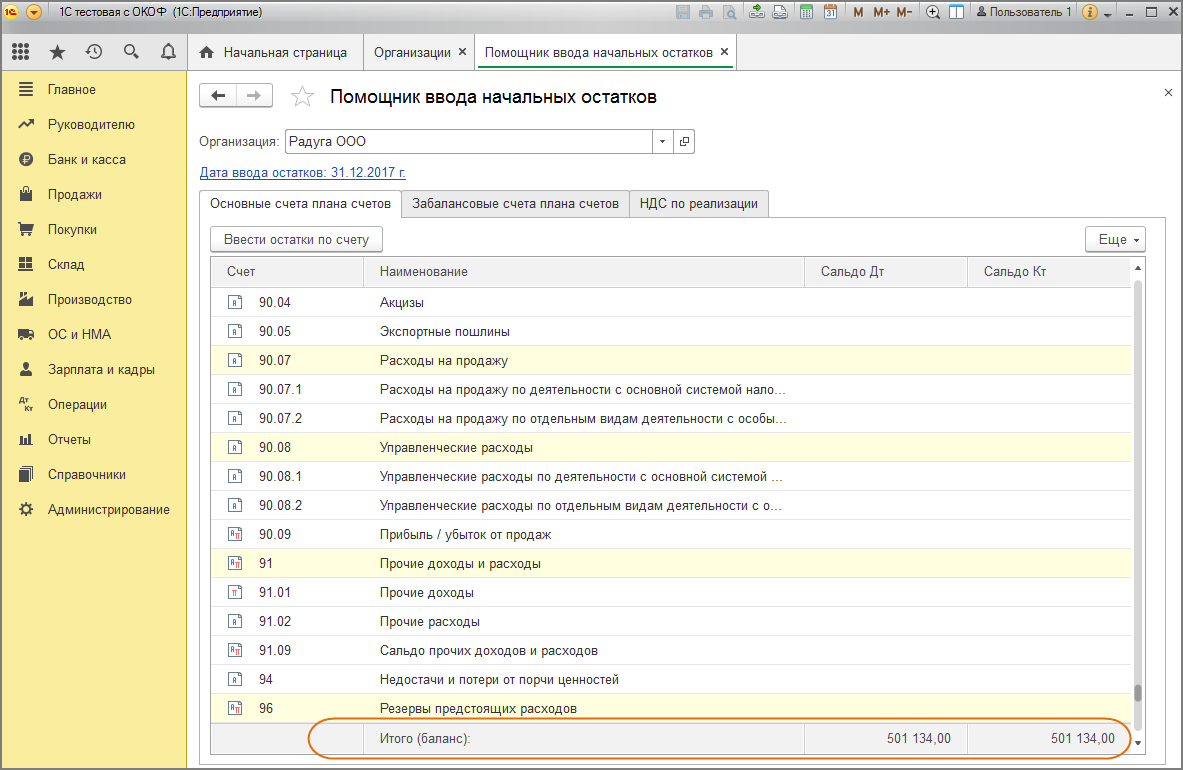
Task: Open the History clock icon
Action: coord(94,52)
